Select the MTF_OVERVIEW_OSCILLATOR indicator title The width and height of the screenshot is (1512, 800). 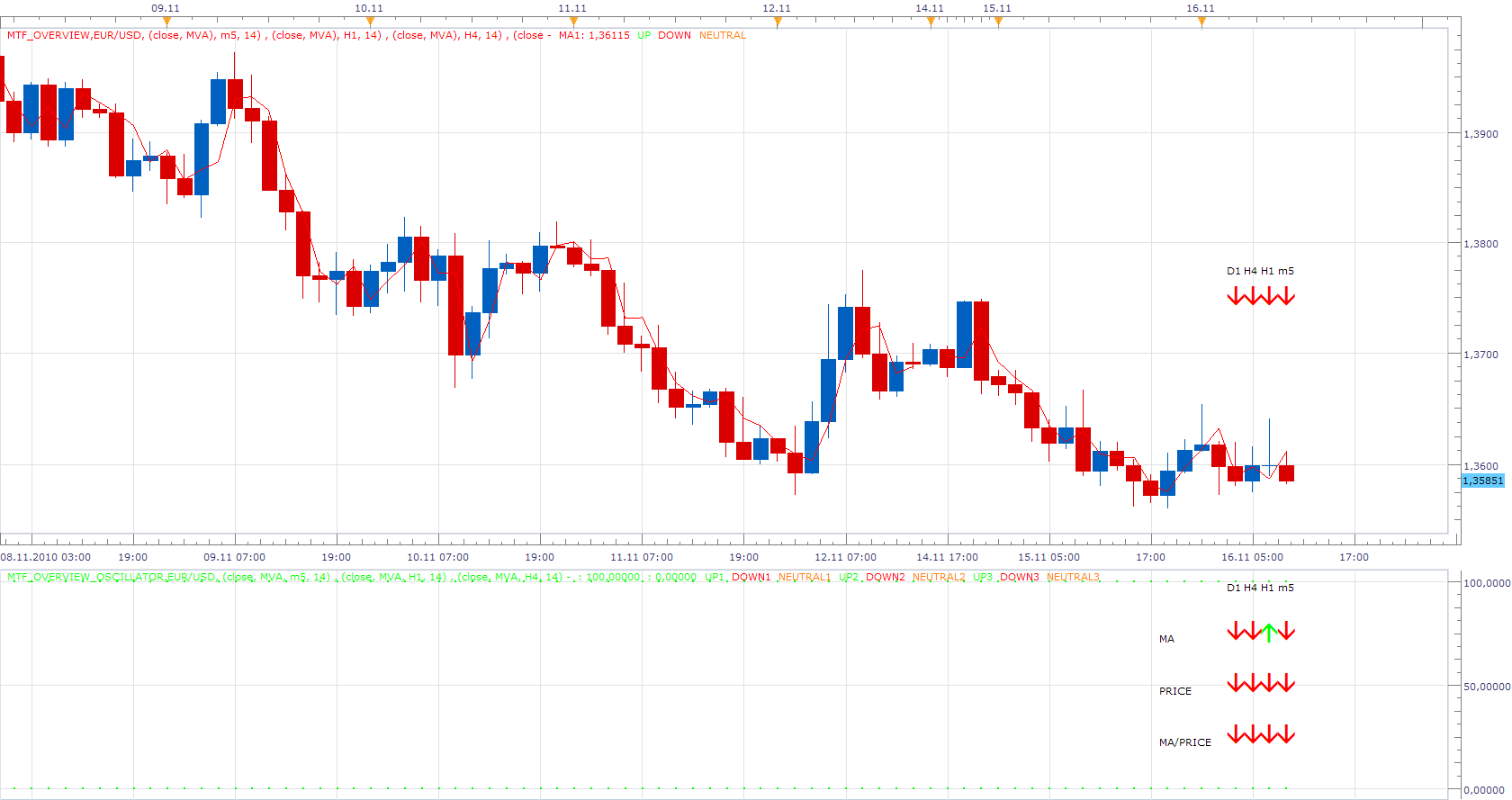tap(112, 578)
